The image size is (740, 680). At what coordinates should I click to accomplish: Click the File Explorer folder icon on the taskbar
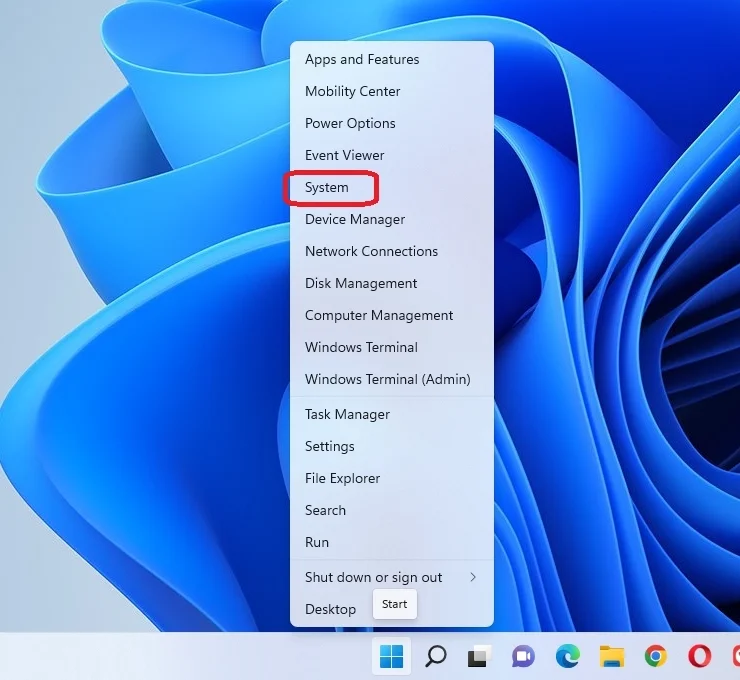611,656
